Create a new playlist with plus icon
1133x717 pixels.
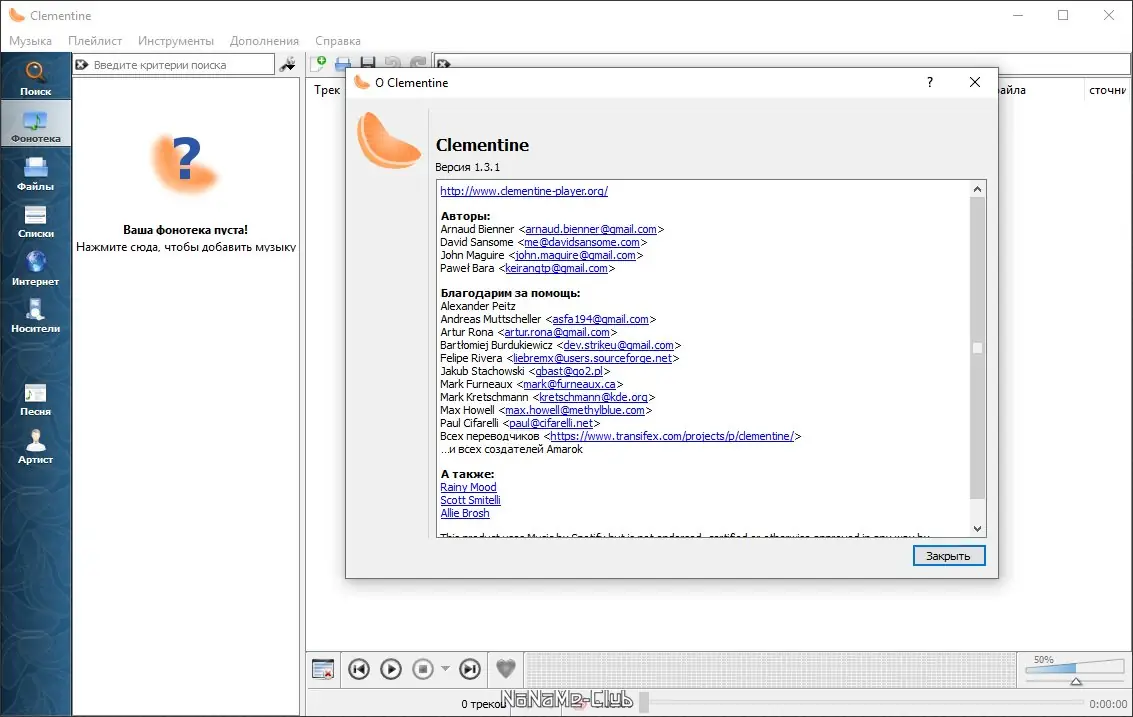click(319, 64)
